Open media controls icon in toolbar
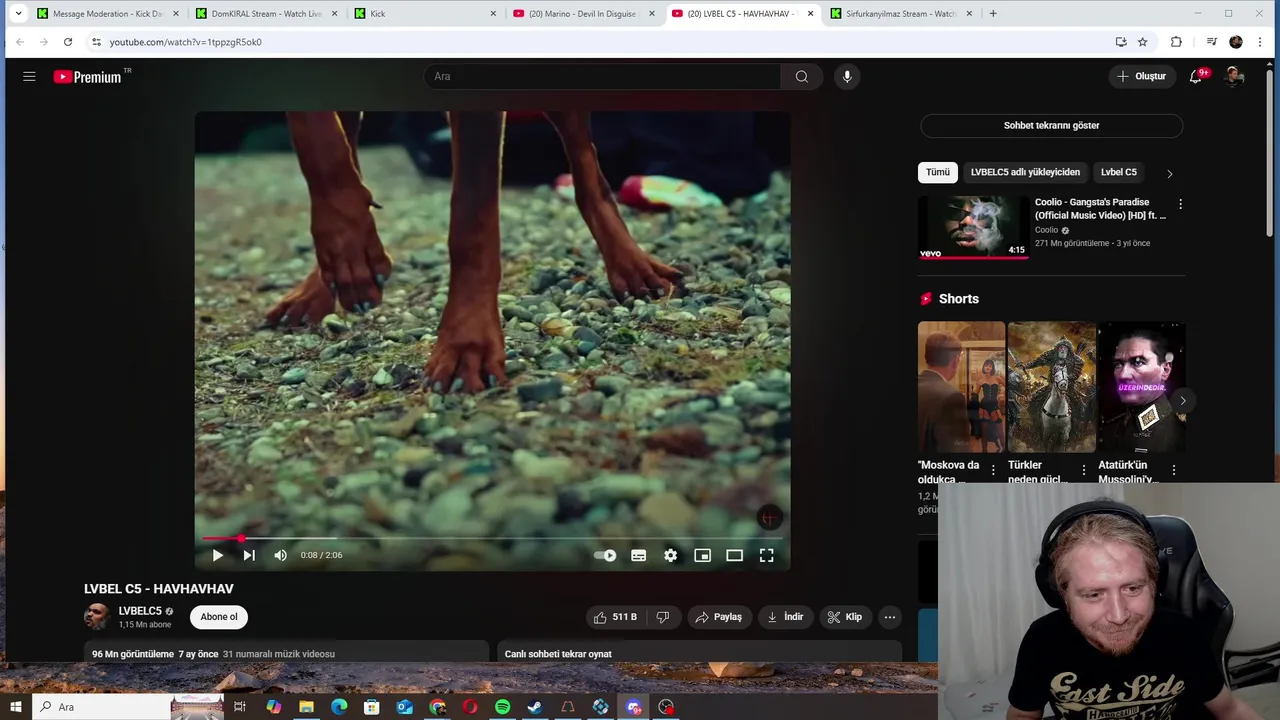 [1212, 42]
